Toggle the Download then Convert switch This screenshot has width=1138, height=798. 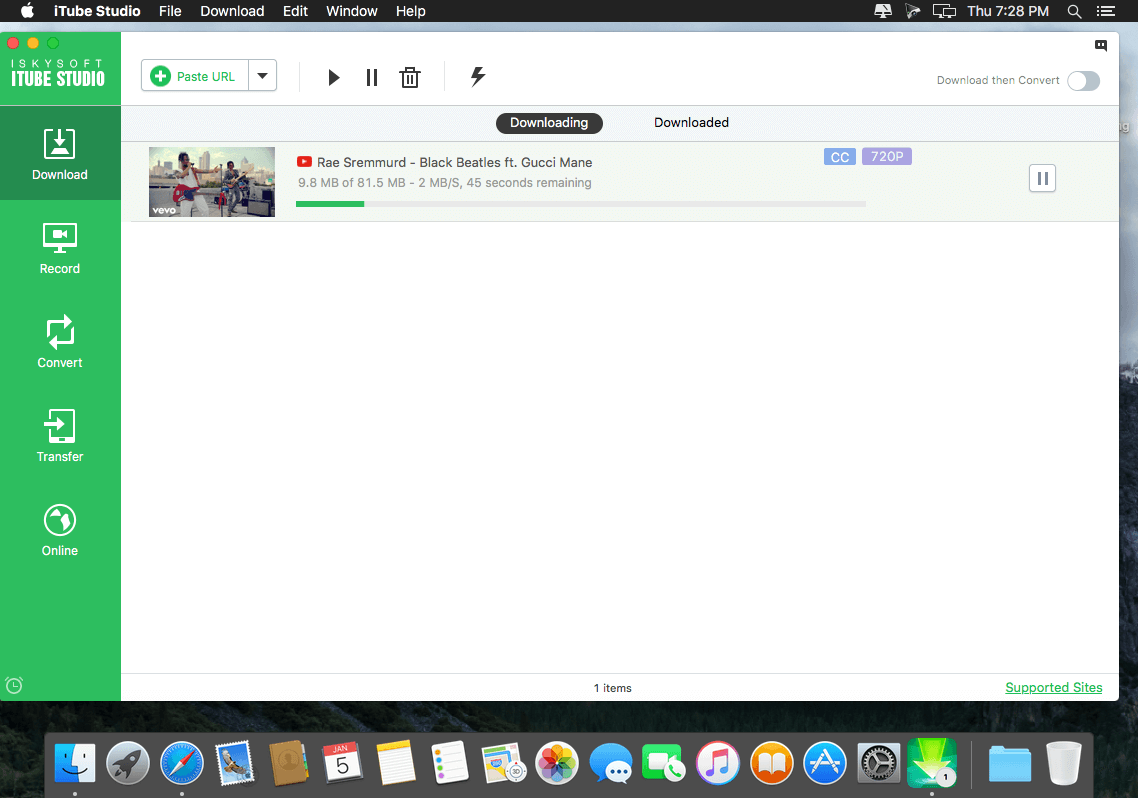[1083, 81]
